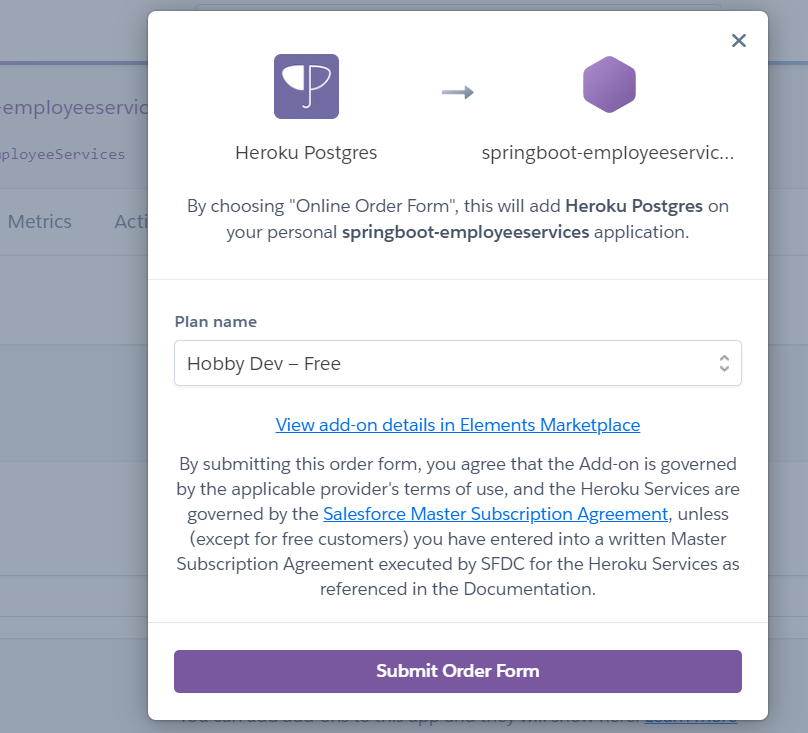Click the truncated springboot-employeeservic... app name
808x733 pixels.
point(608,153)
